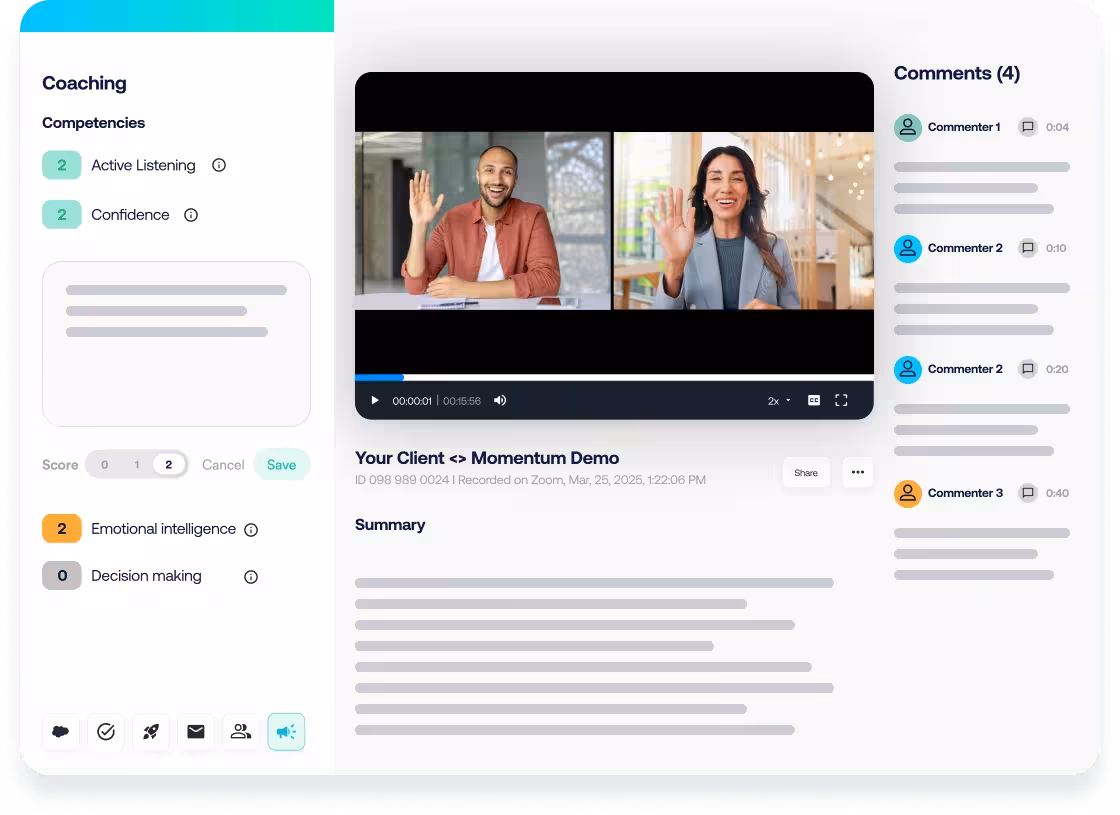This screenshot has height=815, width=1120.
Task: Click the coaching notes text area
Action: point(176,344)
